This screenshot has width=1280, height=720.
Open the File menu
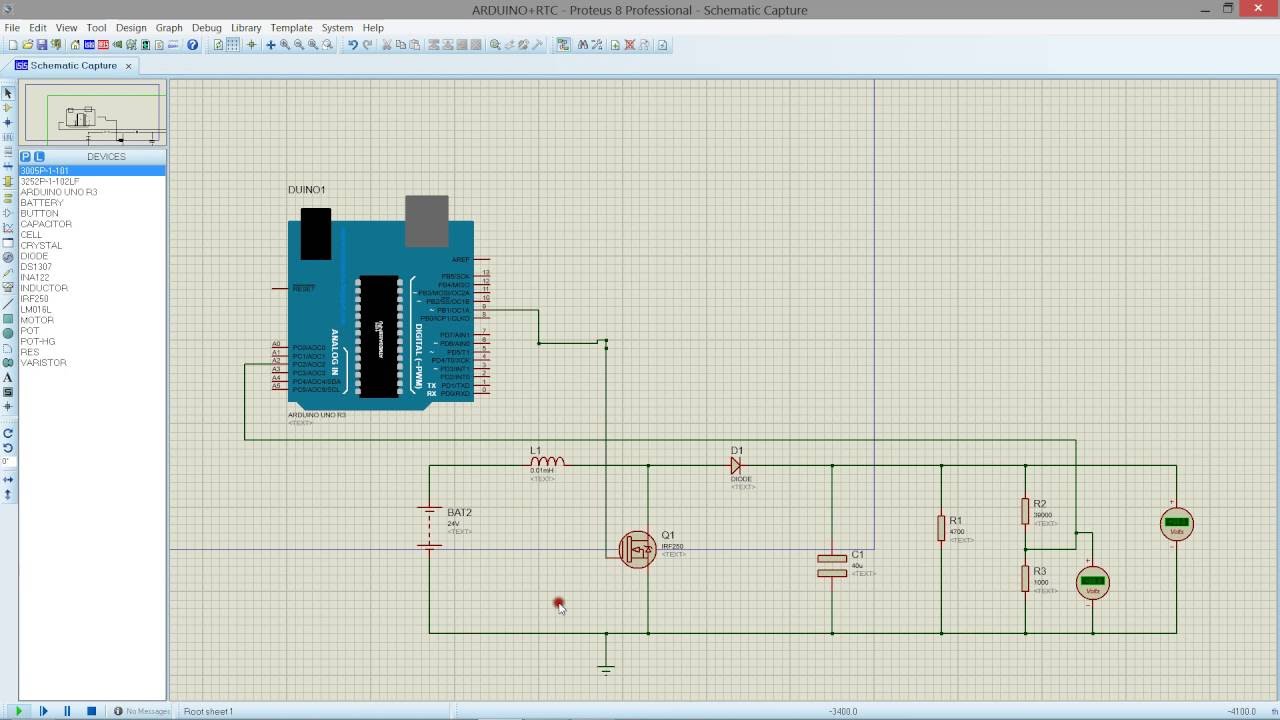pyautogui.click(x=12, y=28)
